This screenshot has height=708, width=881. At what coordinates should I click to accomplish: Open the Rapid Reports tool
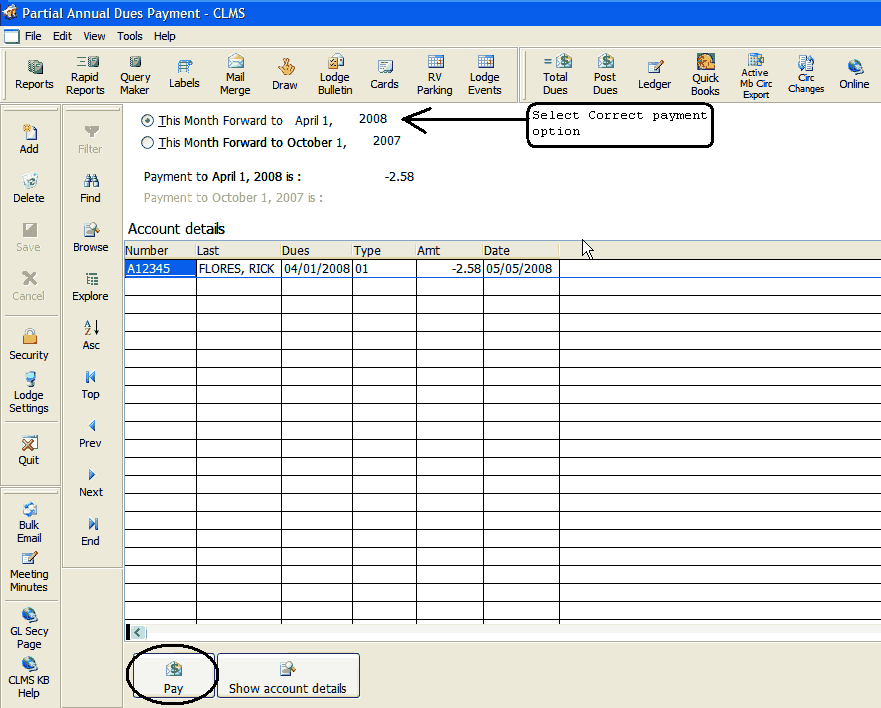[x=85, y=75]
